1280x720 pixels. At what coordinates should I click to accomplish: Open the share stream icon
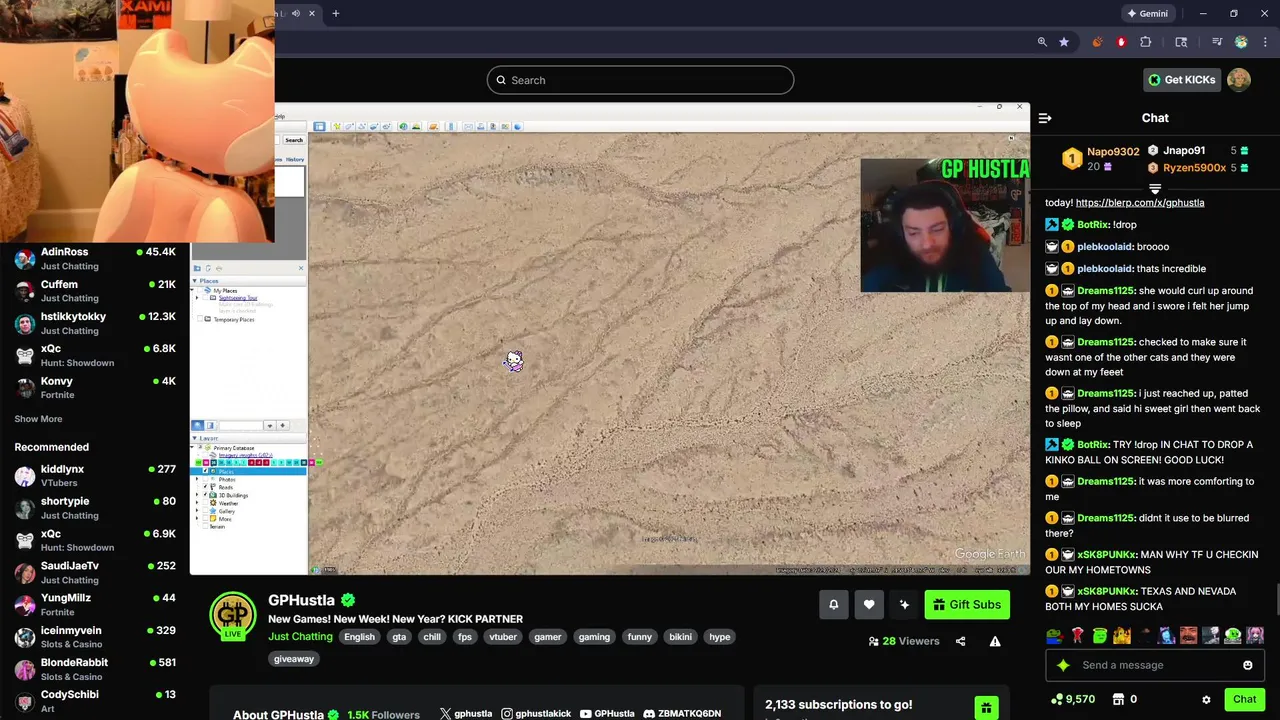click(960, 641)
